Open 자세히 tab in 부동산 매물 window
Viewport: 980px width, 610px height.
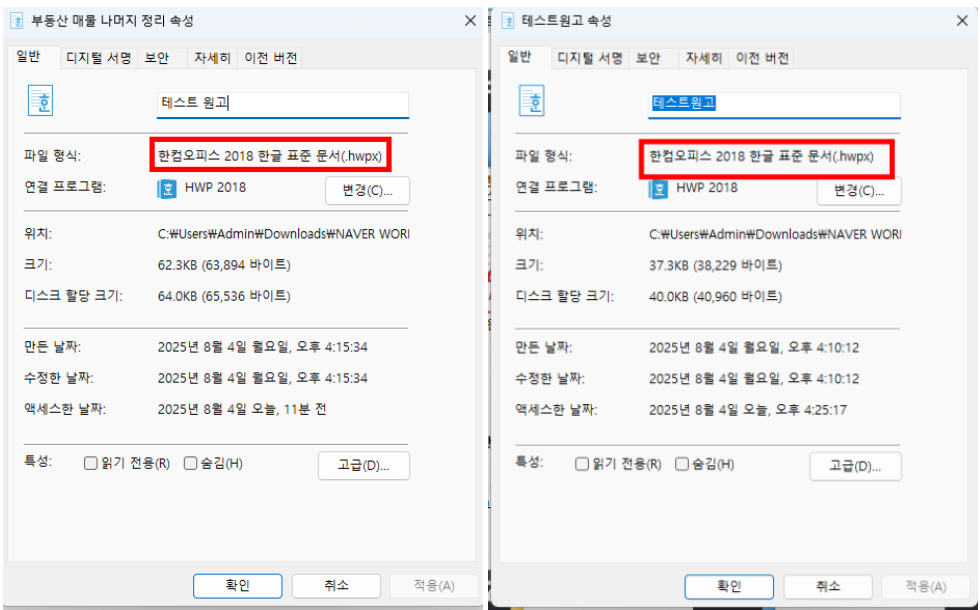point(212,58)
